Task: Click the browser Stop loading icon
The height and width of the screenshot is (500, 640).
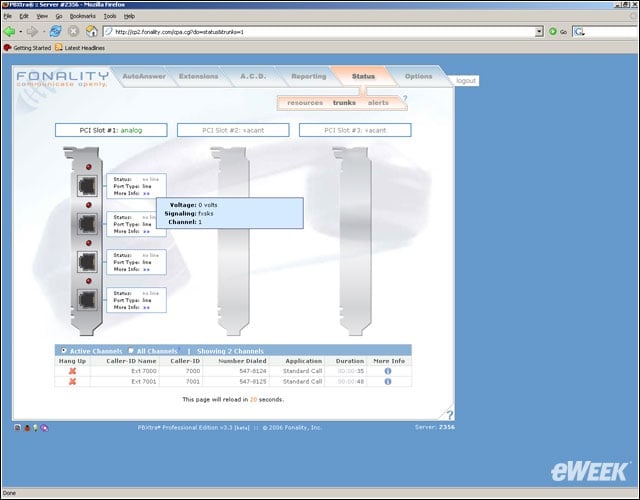Action: 73,31
